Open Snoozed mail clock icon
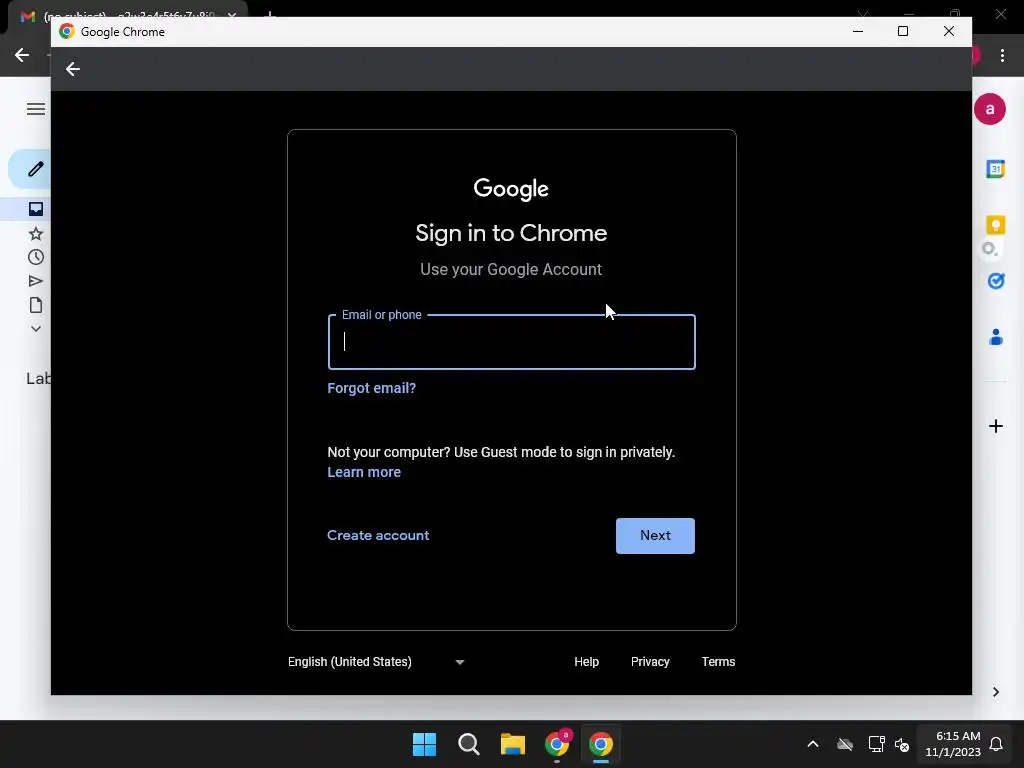The height and width of the screenshot is (768, 1024). point(36,257)
